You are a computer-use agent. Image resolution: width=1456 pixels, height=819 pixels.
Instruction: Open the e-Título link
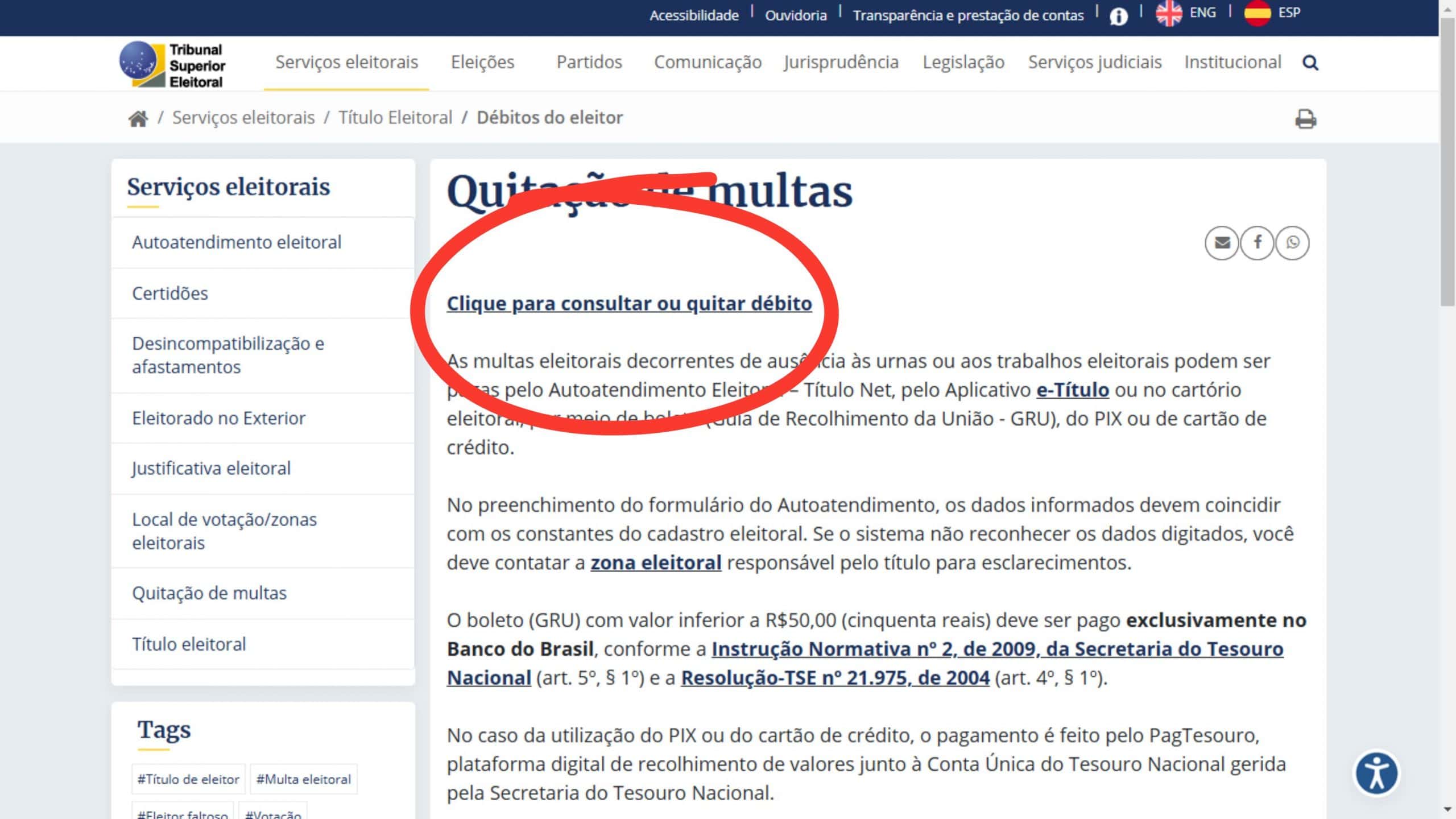1072,390
